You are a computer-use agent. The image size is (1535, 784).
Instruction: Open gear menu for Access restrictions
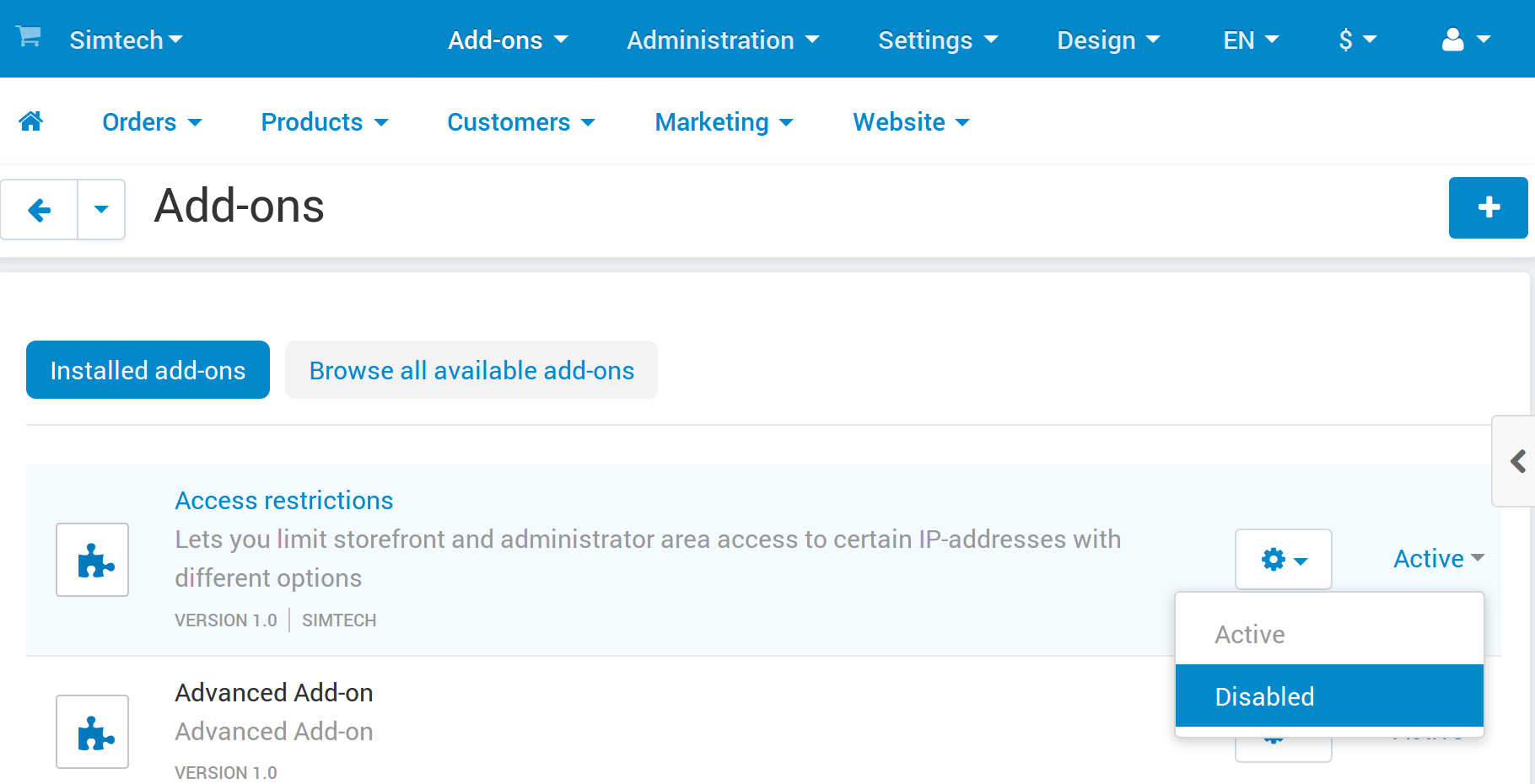click(x=1284, y=559)
